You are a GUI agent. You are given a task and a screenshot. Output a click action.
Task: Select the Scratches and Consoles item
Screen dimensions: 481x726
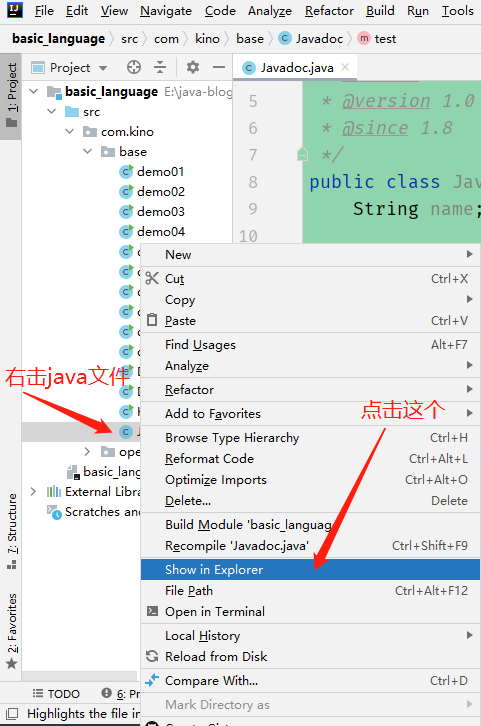click(x=94, y=512)
